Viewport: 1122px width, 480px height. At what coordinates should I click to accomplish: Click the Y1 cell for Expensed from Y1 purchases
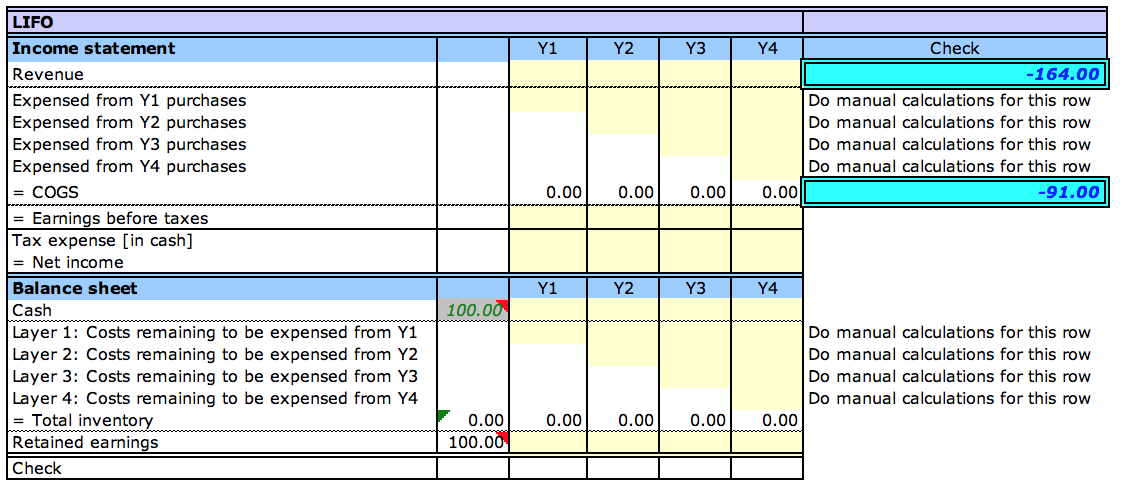547,100
